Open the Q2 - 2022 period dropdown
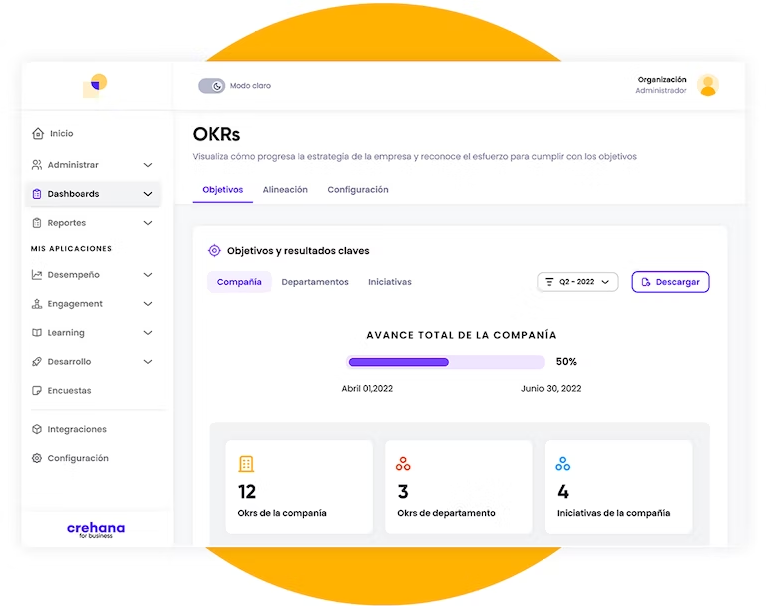Image resolution: width=766 pixels, height=606 pixels. click(x=577, y=282)
